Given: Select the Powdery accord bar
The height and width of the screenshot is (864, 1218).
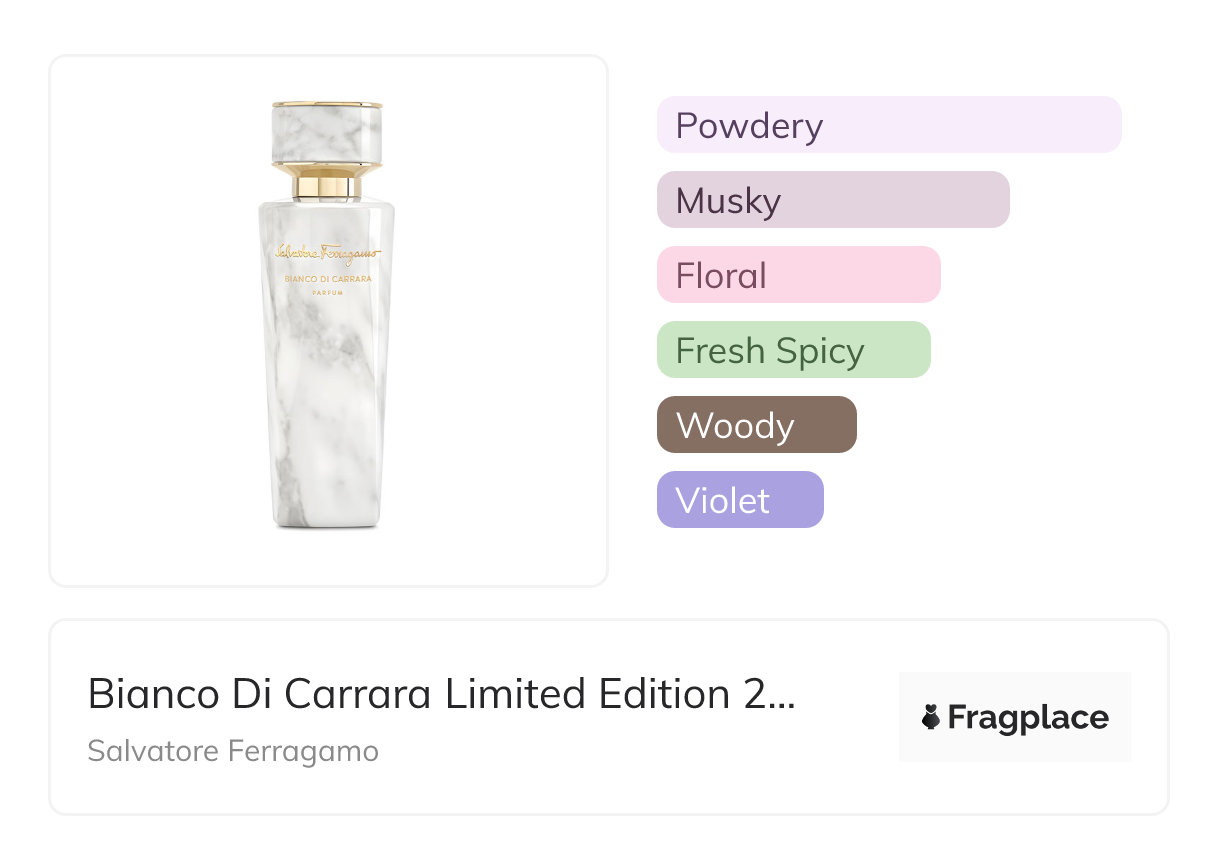Looking at the screenshot, I should coord(888,125).
